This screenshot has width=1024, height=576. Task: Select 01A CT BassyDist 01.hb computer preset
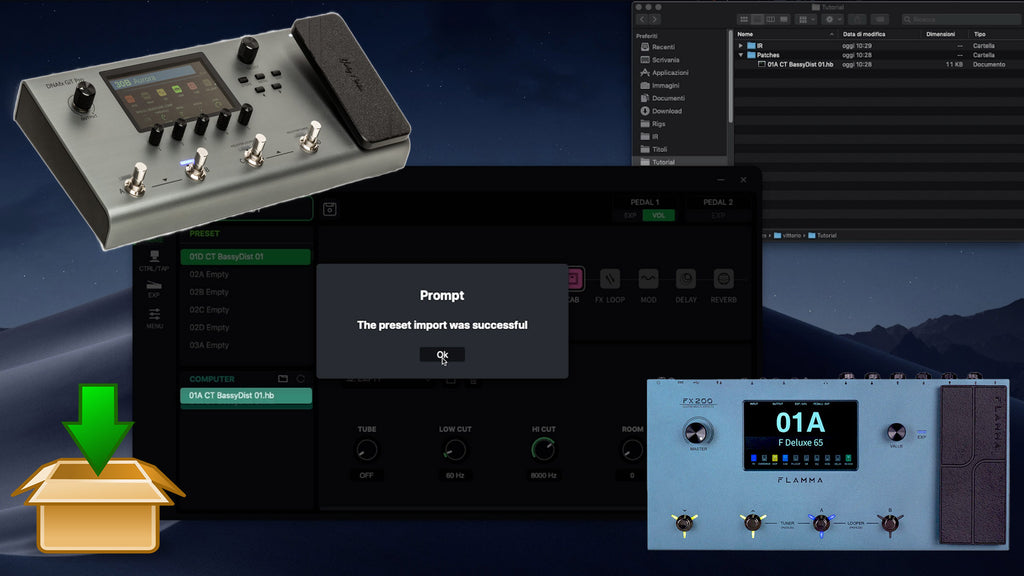click(x=246, y=397)
